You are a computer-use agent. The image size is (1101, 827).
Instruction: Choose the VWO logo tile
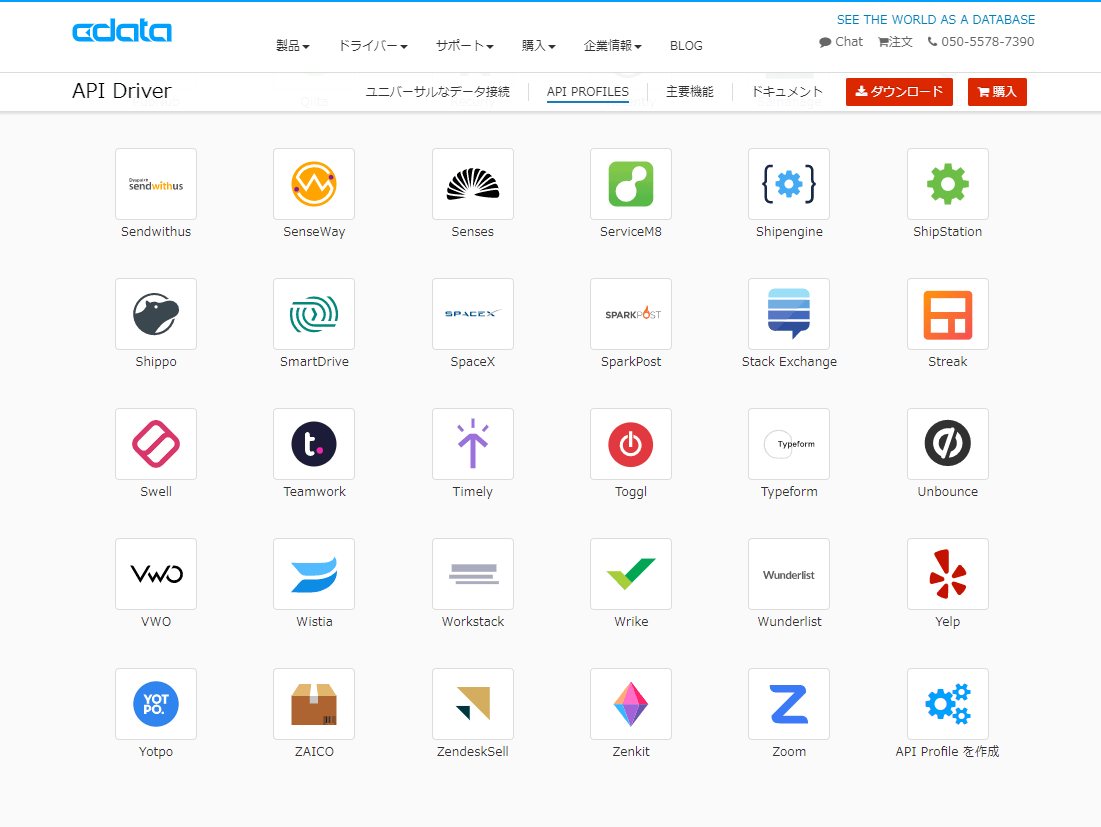[x=156, y=574]
